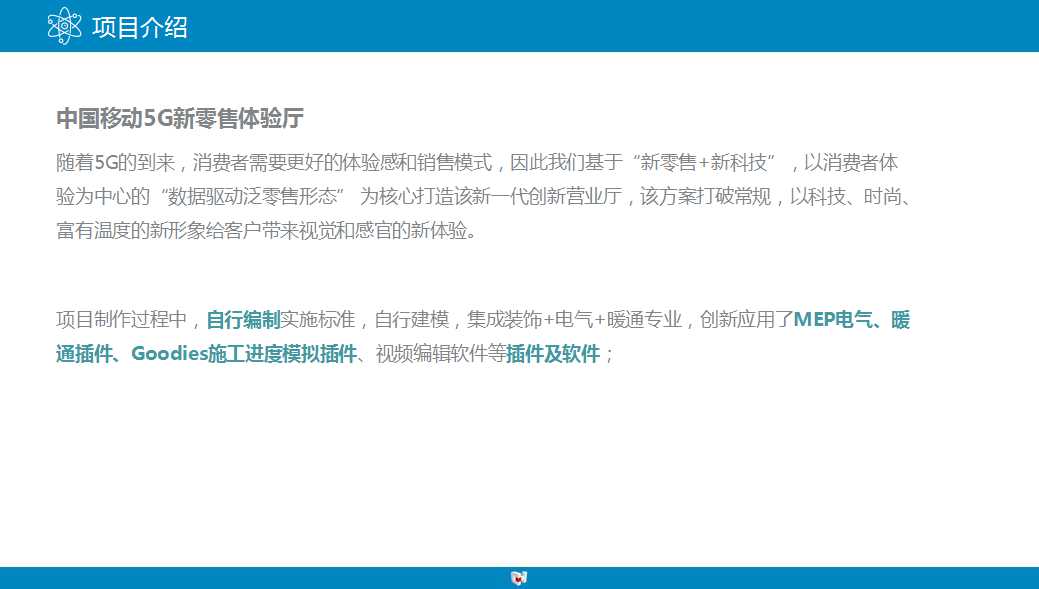Image resolution: width=1039 pixels, height=589 pixels.
Task: Click the highlighted text Goodies施工进度模拟插件
Action: [244, 354]
